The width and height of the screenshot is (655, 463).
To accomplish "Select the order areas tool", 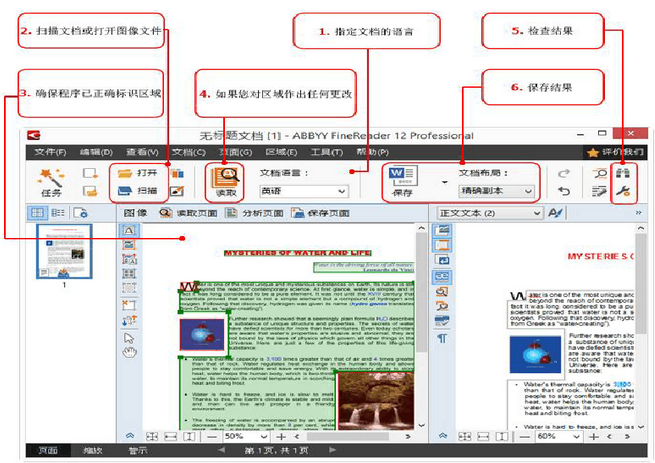I will click(x=129, y=321).
